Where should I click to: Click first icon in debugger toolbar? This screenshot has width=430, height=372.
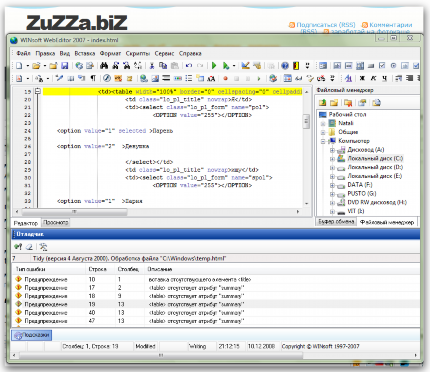[x=18, y=247]
